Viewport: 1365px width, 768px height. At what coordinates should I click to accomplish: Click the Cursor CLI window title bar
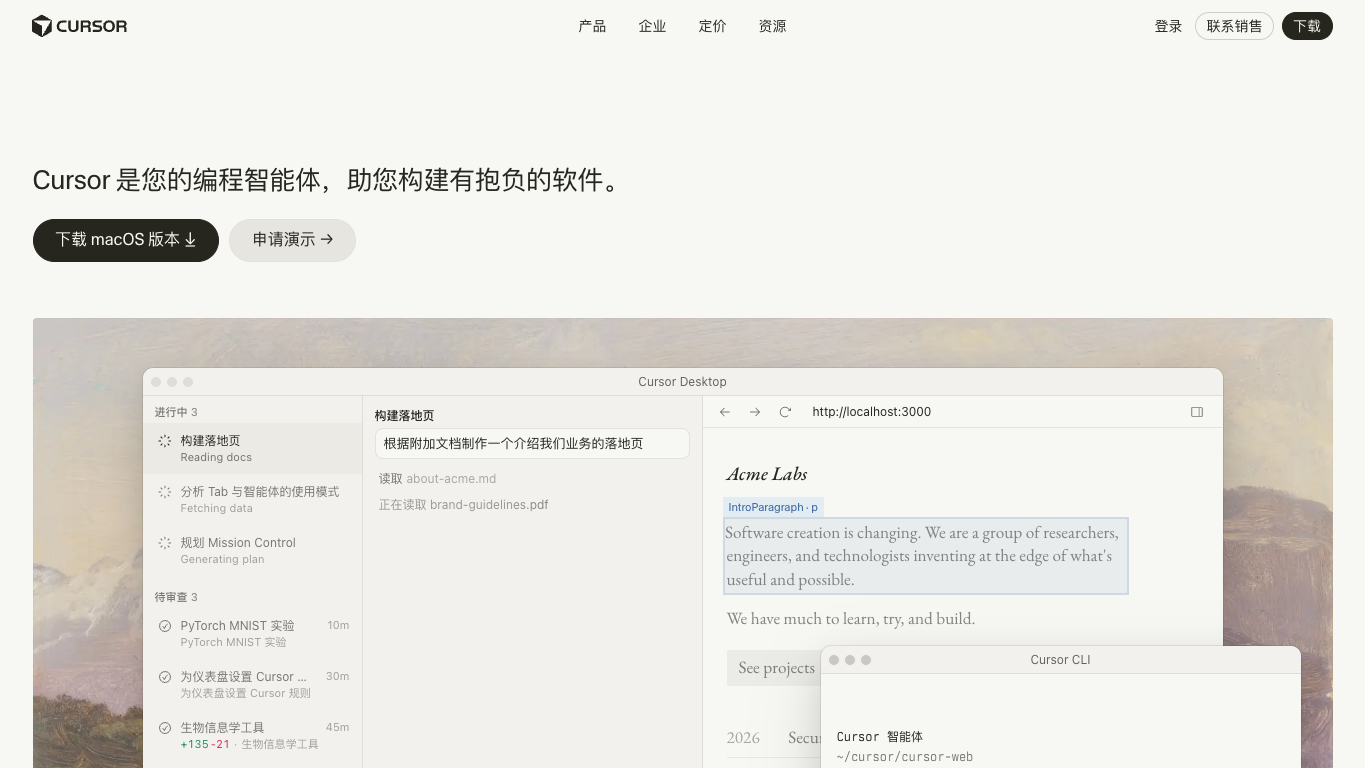pyautogui.click(x=1060, y=660)
